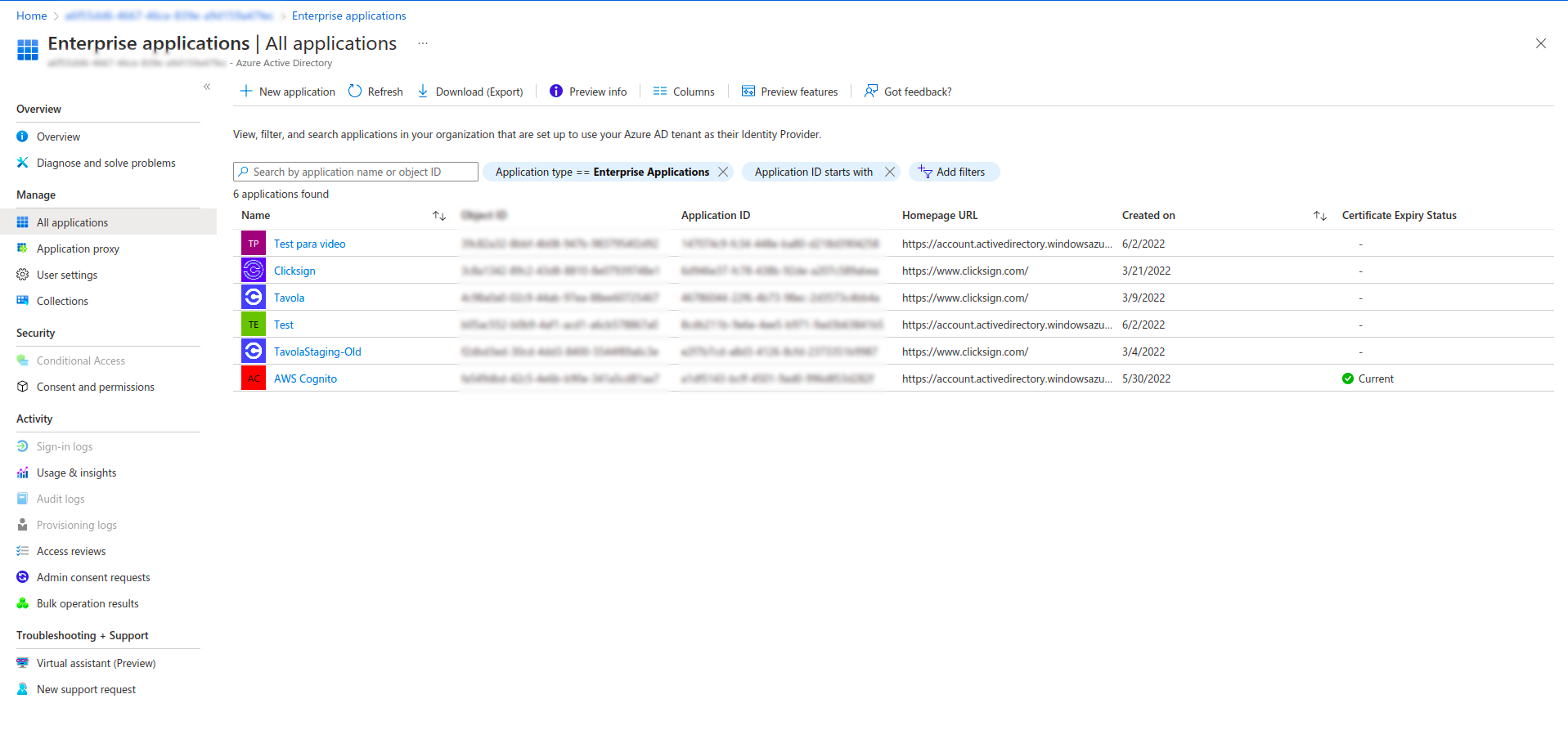Click the Bulk operation results icon
1568x739 pixels.
23,603
